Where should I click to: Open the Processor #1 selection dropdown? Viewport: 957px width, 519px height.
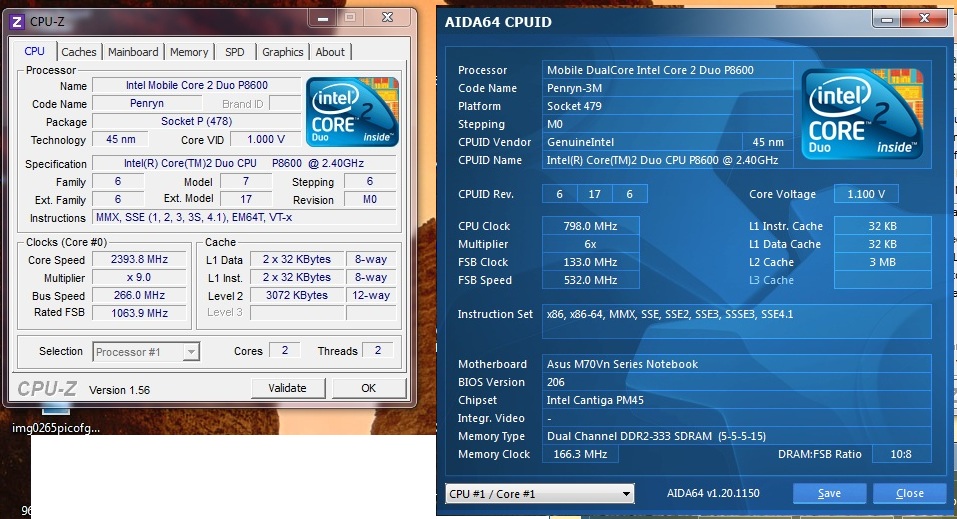(147, 351)
